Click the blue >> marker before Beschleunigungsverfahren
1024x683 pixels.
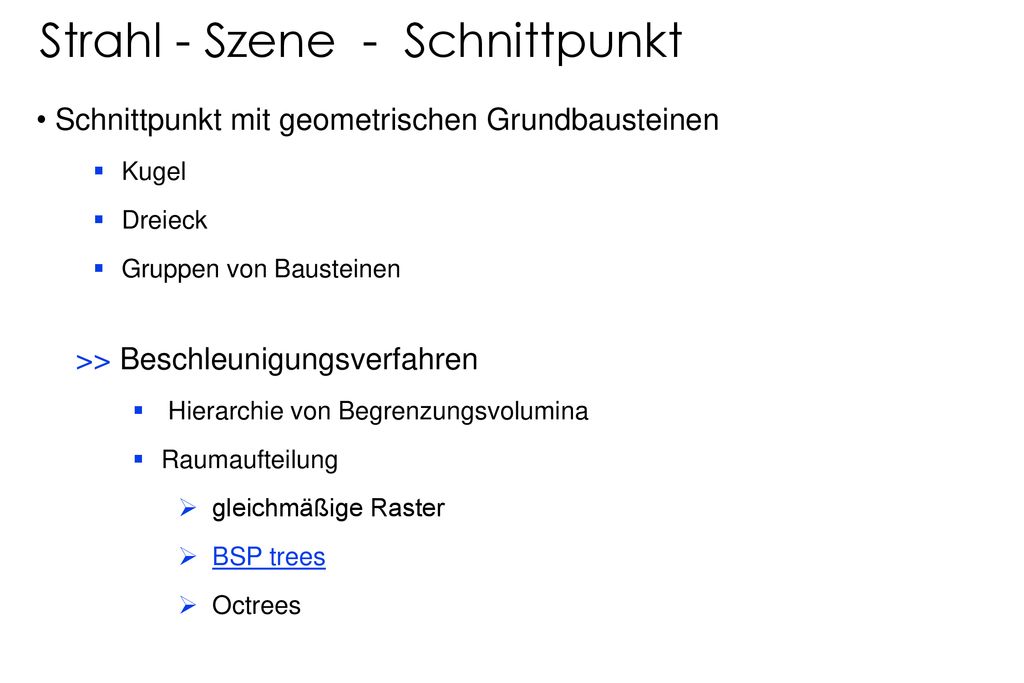click(x=93, y=362)
